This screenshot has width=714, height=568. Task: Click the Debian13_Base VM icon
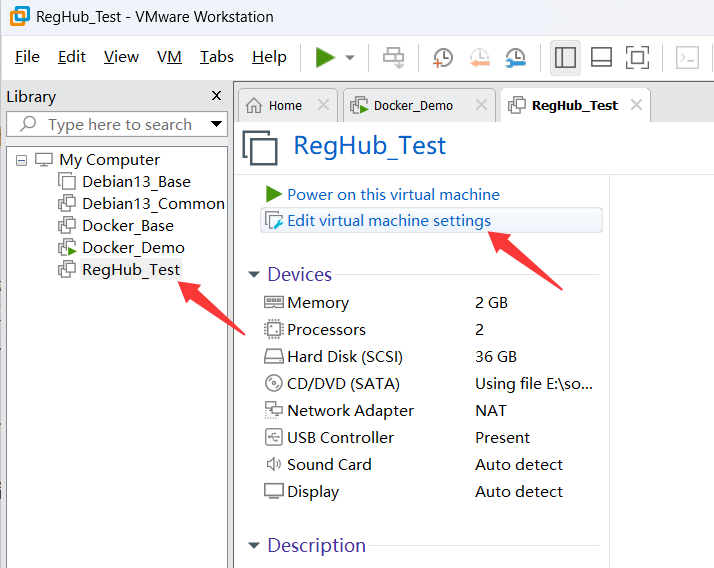(67, 181)
